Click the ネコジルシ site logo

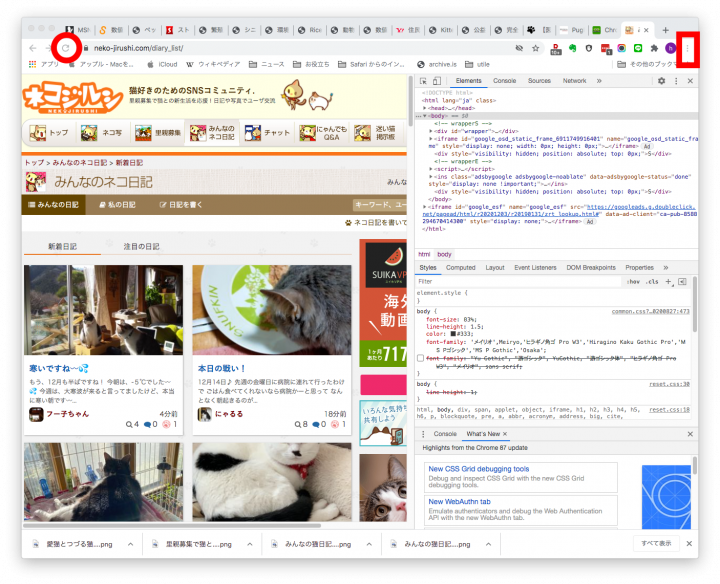(x=73, y=98)
